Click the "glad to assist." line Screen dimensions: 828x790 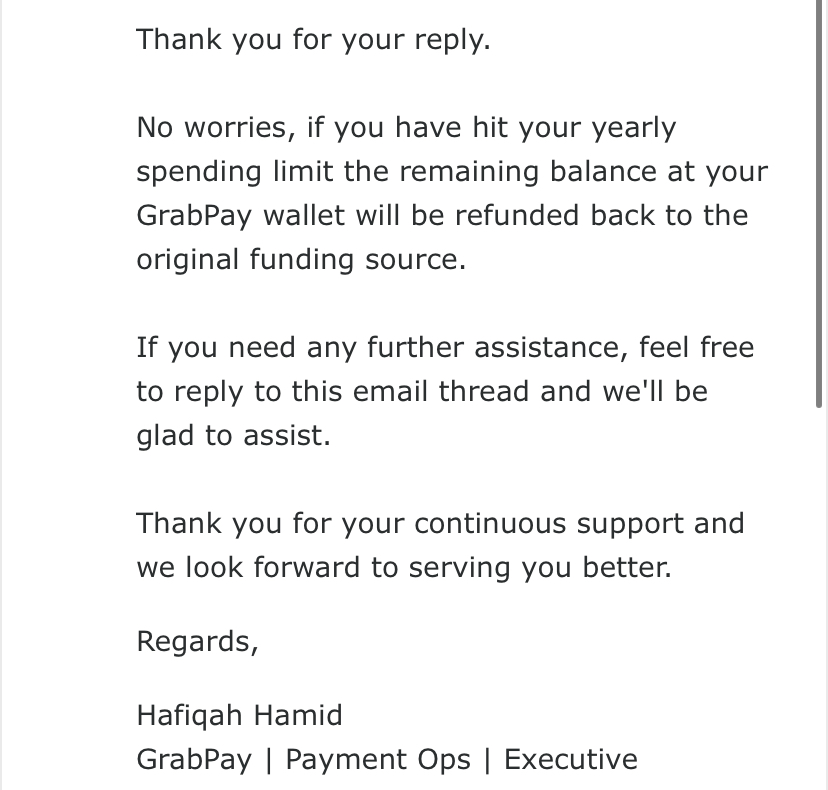[x=233, y=436]
